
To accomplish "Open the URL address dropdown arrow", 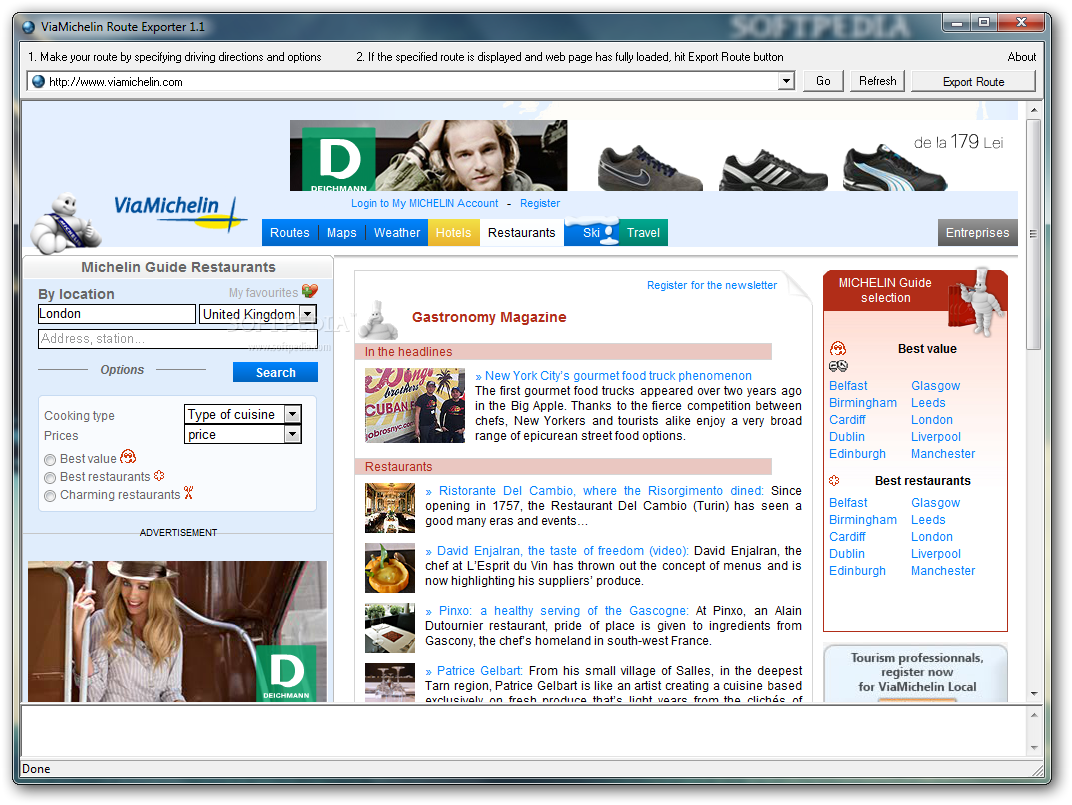I will (x=786, y=81).
